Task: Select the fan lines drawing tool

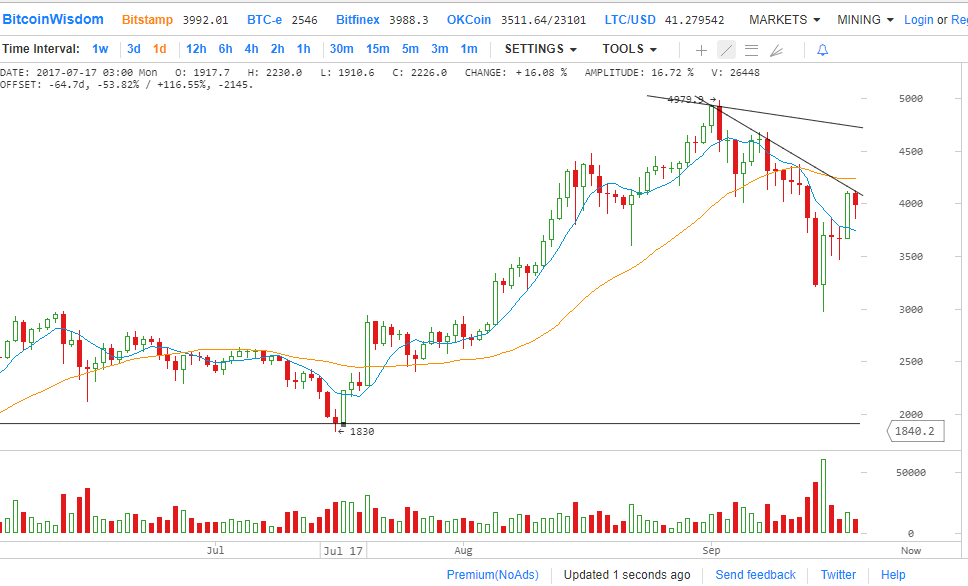Action: [x=776, y=50]
